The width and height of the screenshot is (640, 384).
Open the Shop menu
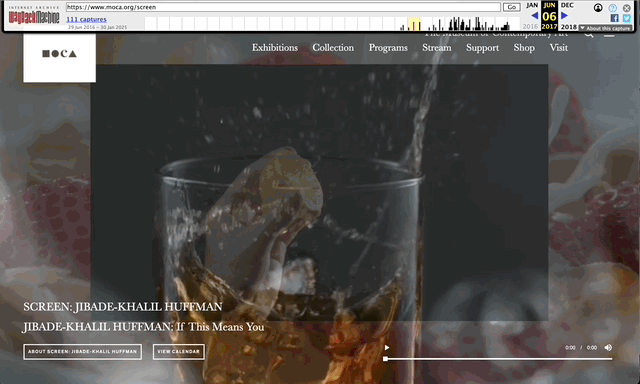tap(524, 48)
